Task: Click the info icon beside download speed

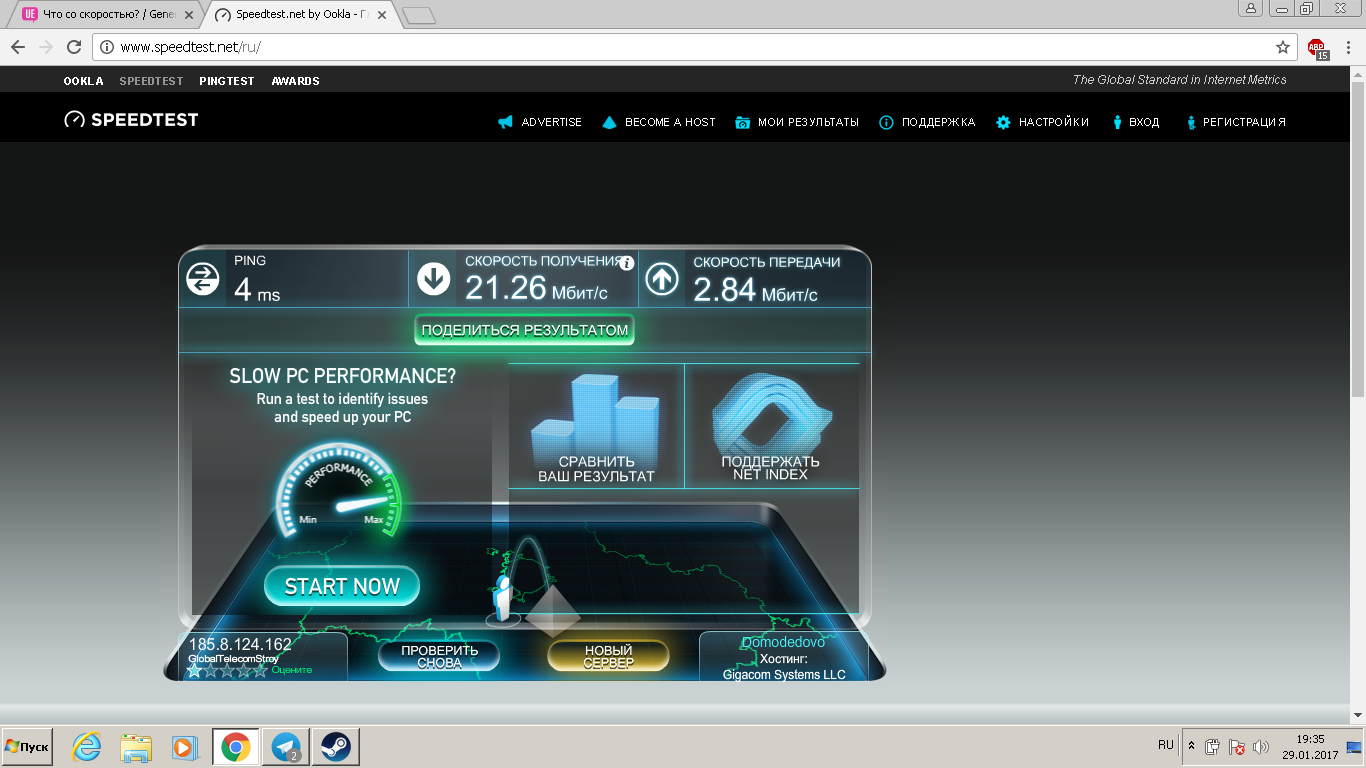Action: coord(626,263)
